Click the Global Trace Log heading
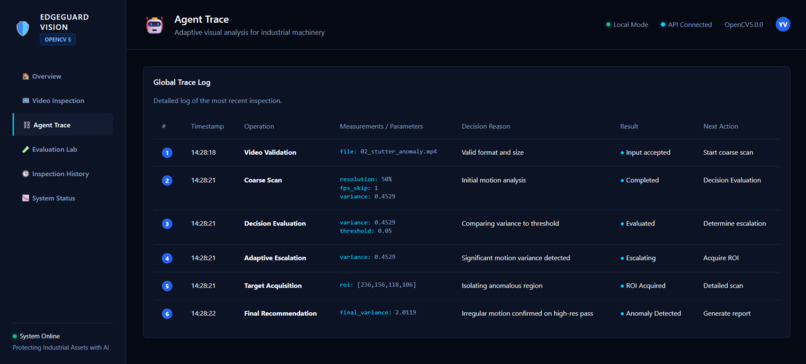Viewport: 806px width, 364px height. pyautogui.click(x=181, y=82)
